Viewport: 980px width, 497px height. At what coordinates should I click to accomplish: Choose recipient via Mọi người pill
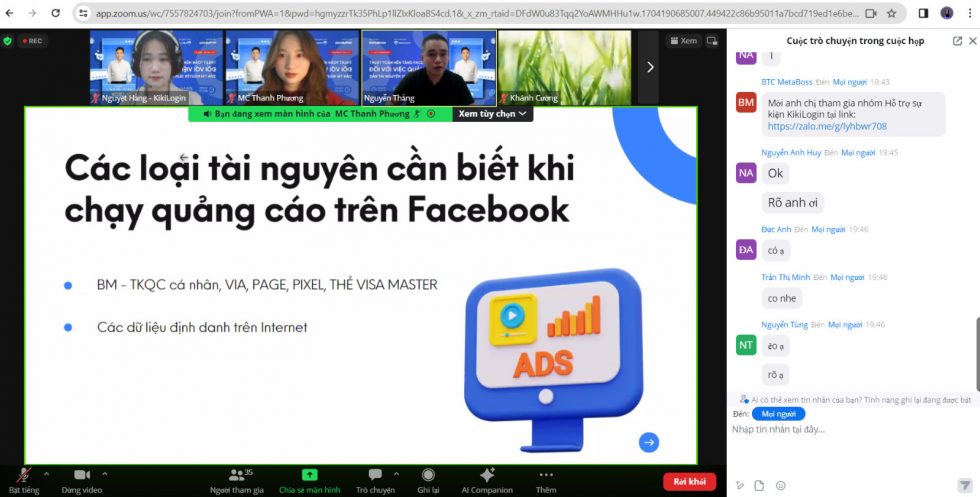(x=781, y=413)
